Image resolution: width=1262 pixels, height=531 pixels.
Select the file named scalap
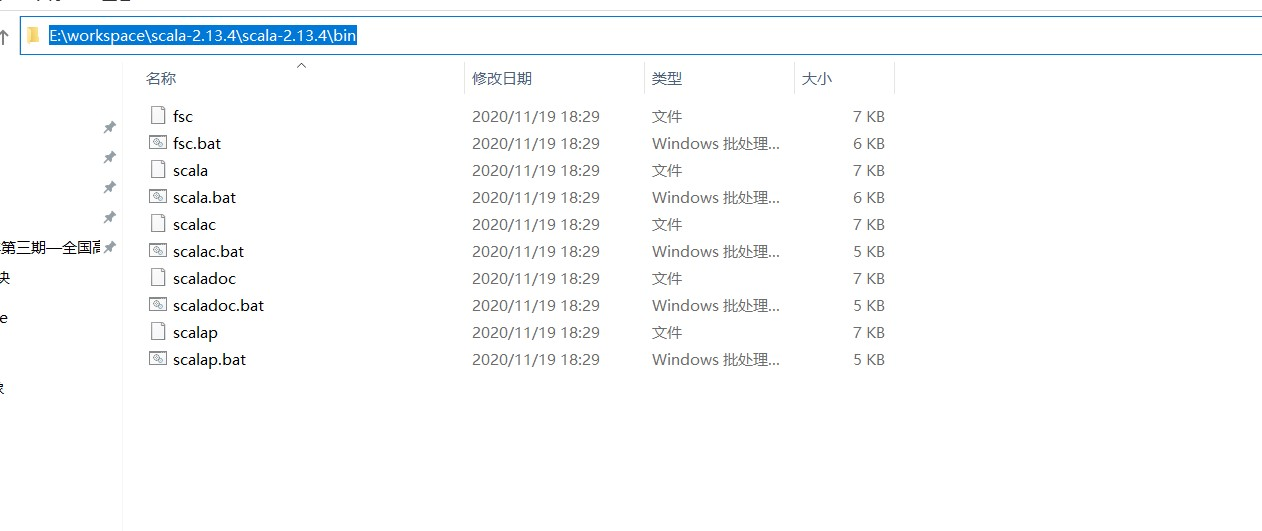pyautogui.click(x=195, y=332)
